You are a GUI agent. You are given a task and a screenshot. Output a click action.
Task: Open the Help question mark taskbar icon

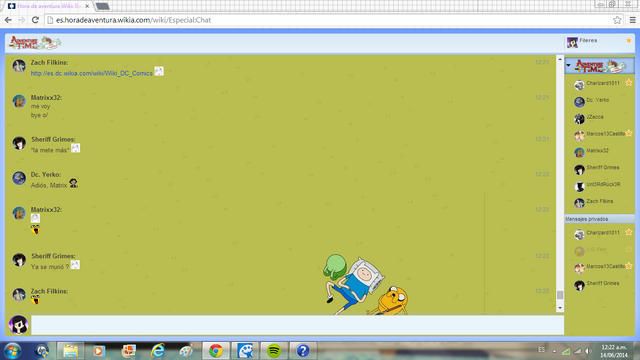(303, 351)
